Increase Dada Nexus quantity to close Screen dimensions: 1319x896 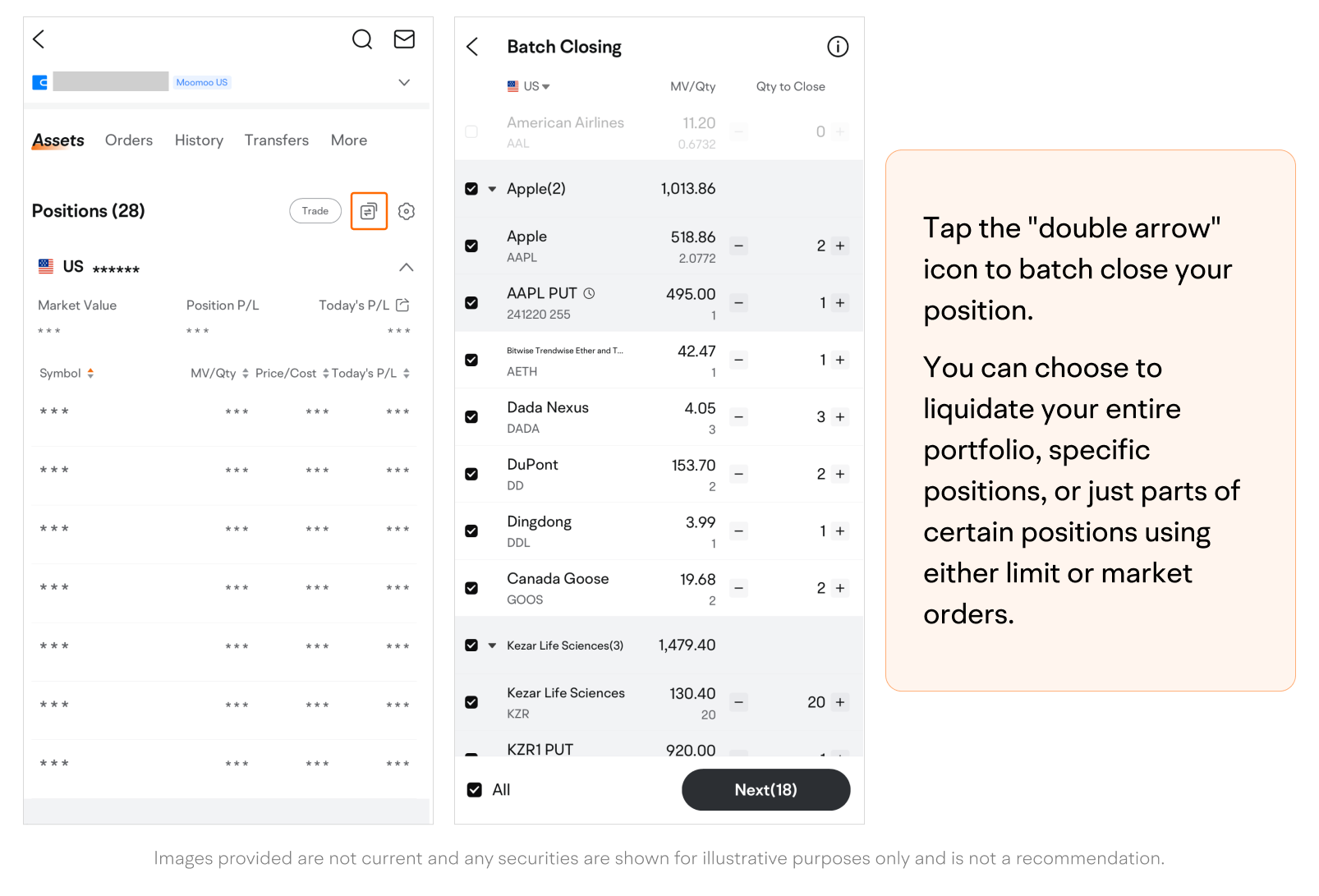pos(840,417)
